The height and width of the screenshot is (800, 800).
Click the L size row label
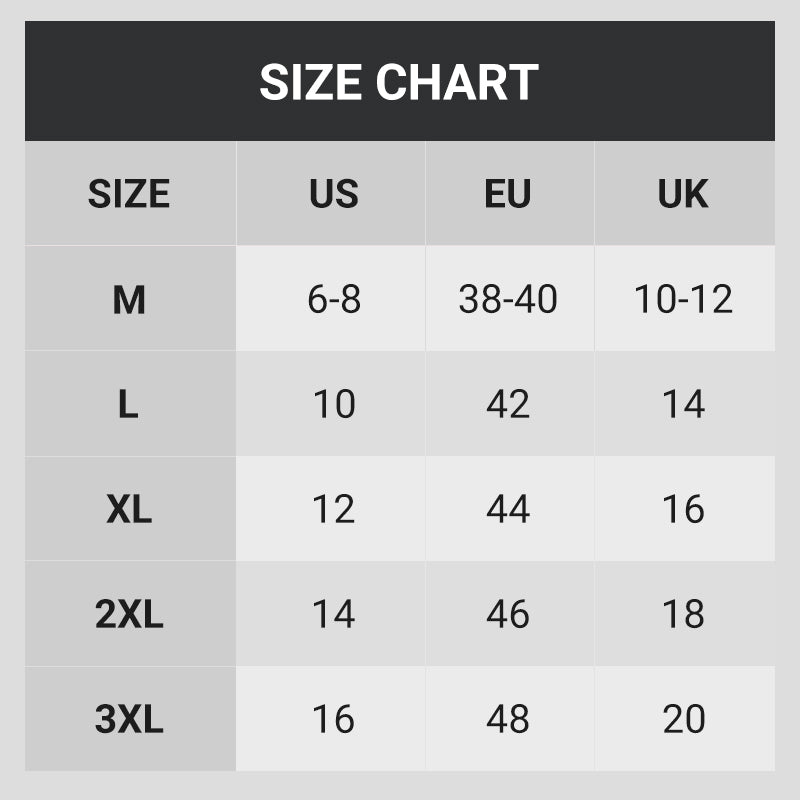[129, 404]
